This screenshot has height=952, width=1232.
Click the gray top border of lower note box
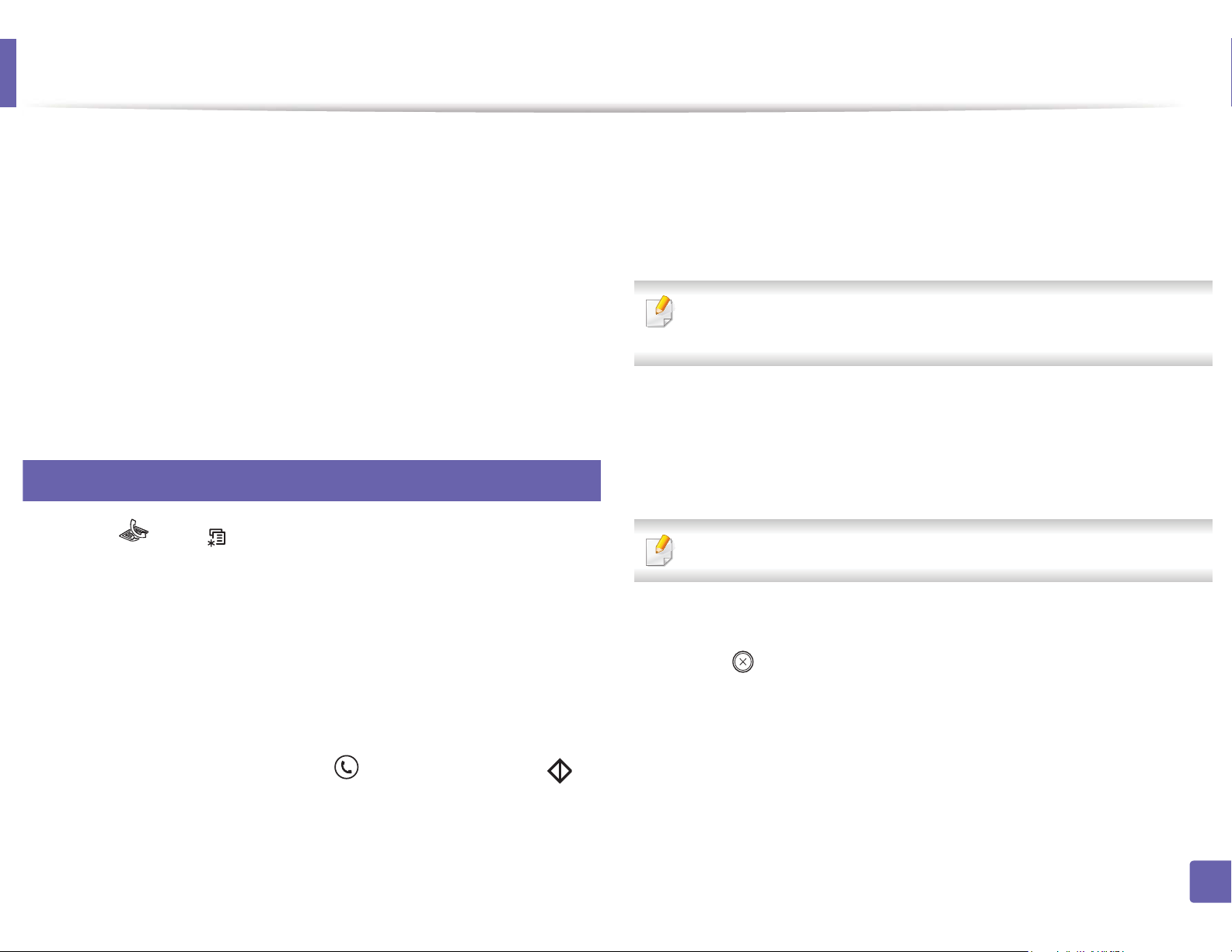pos(923,525)
